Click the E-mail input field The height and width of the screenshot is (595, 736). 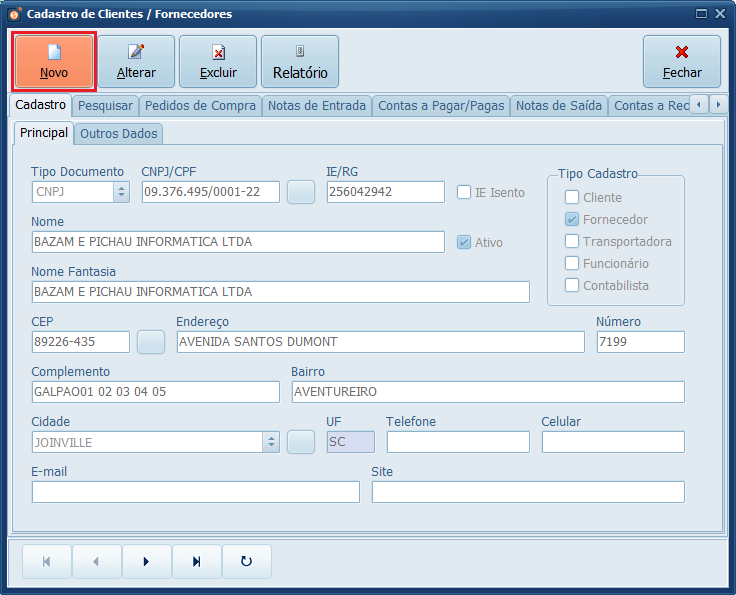point(196,492)
